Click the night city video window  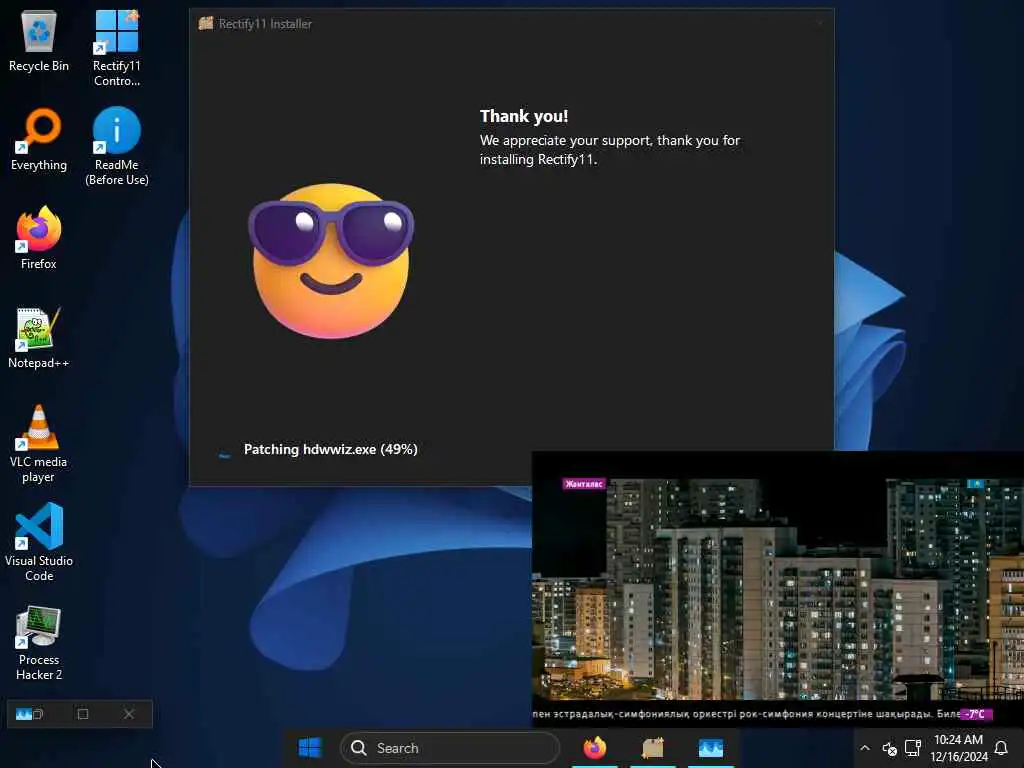[778, 587]
